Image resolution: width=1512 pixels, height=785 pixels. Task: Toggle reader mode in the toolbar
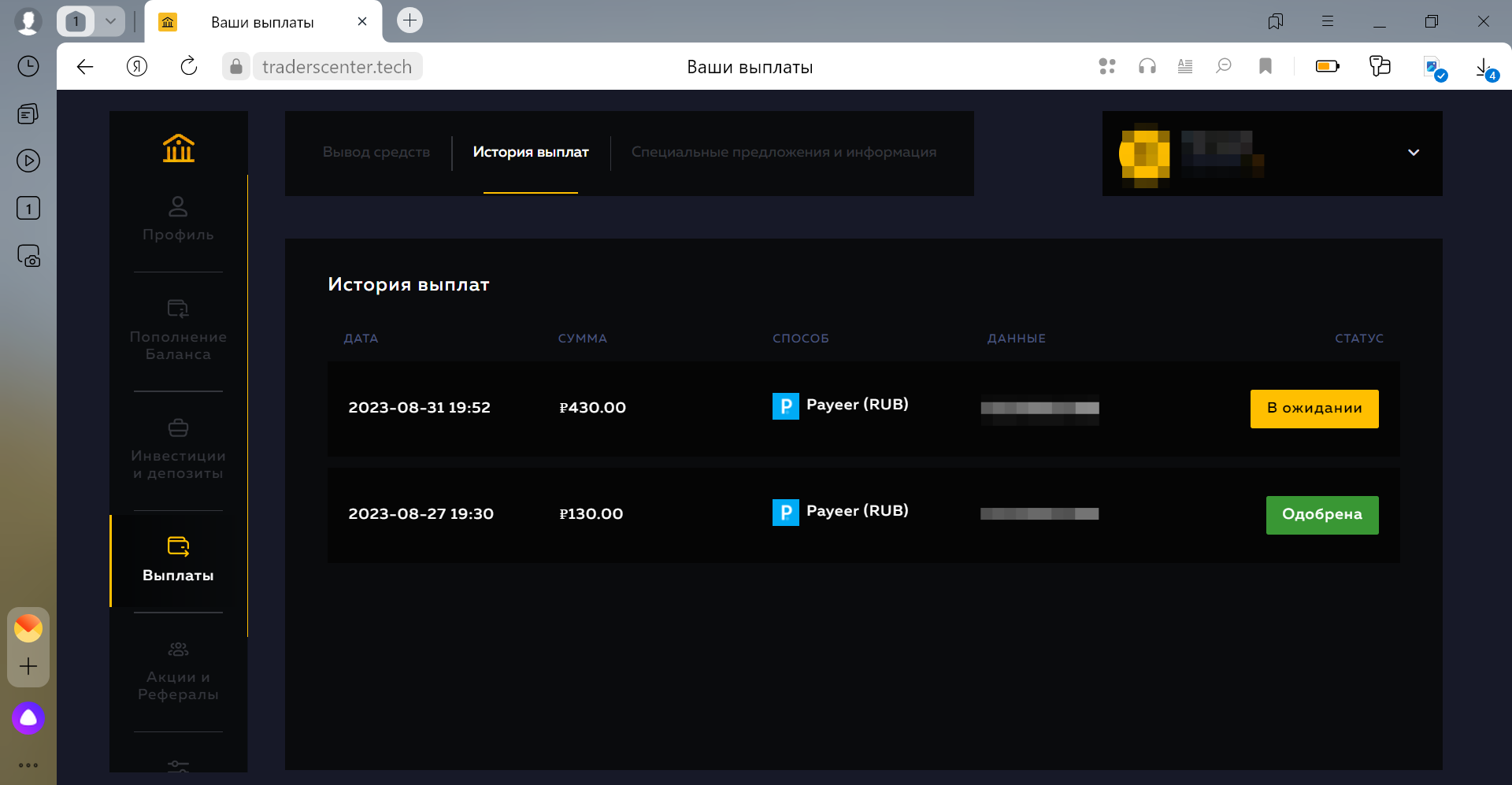[1184, 66]
